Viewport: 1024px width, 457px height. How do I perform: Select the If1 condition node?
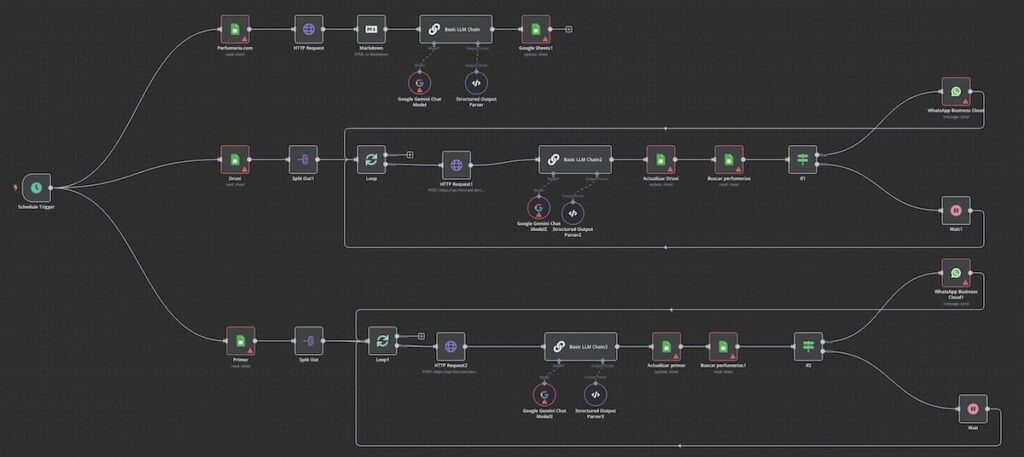(802, 159)
